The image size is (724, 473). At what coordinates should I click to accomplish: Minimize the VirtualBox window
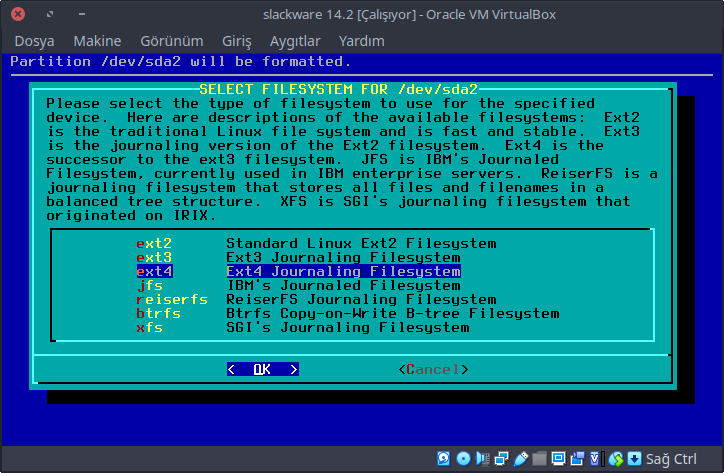pyautogui.click(x=82, y=14)
